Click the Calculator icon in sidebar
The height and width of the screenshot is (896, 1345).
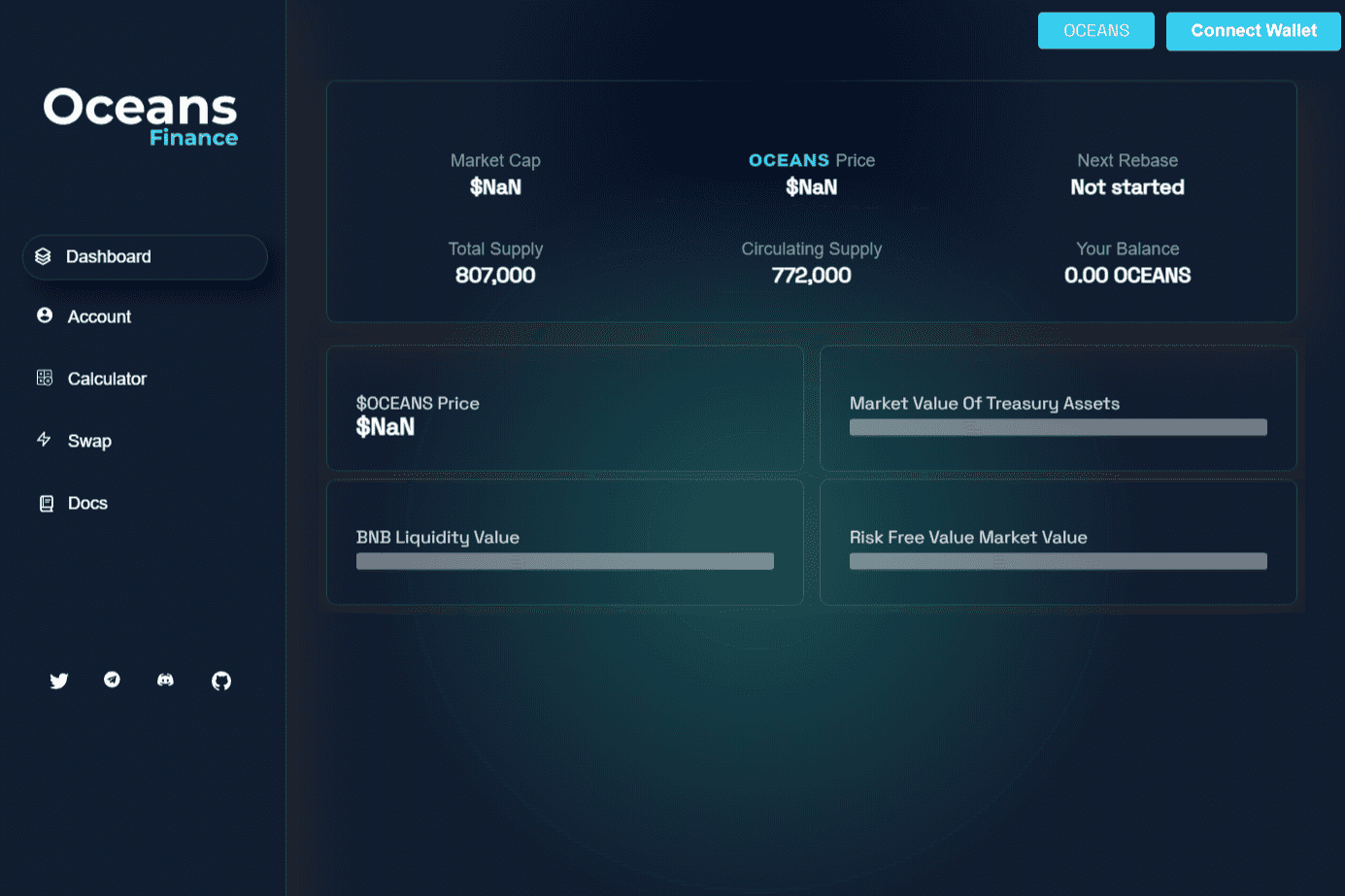click(x=45, y=378)
